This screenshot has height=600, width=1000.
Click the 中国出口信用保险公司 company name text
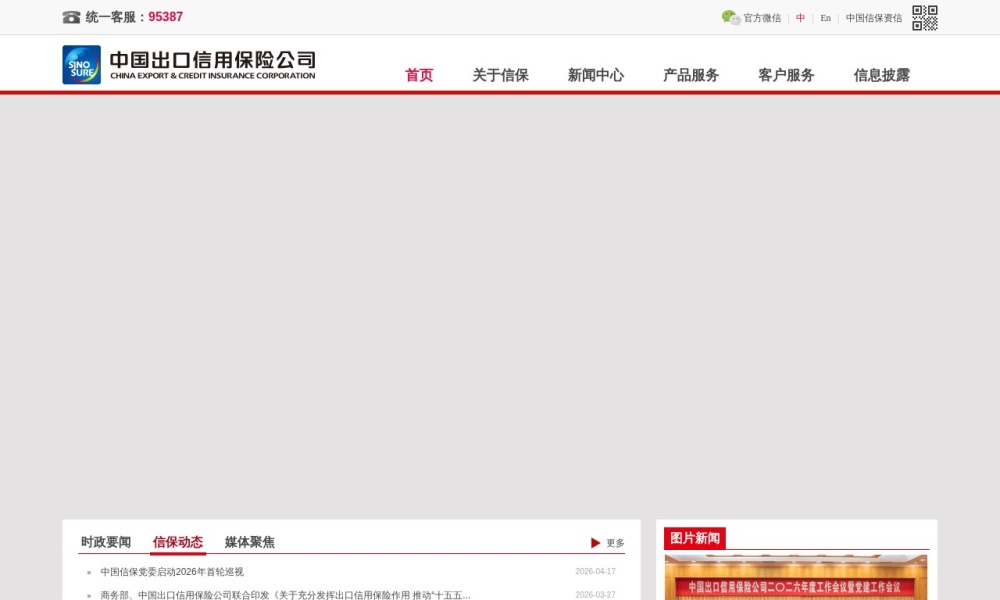213,59
